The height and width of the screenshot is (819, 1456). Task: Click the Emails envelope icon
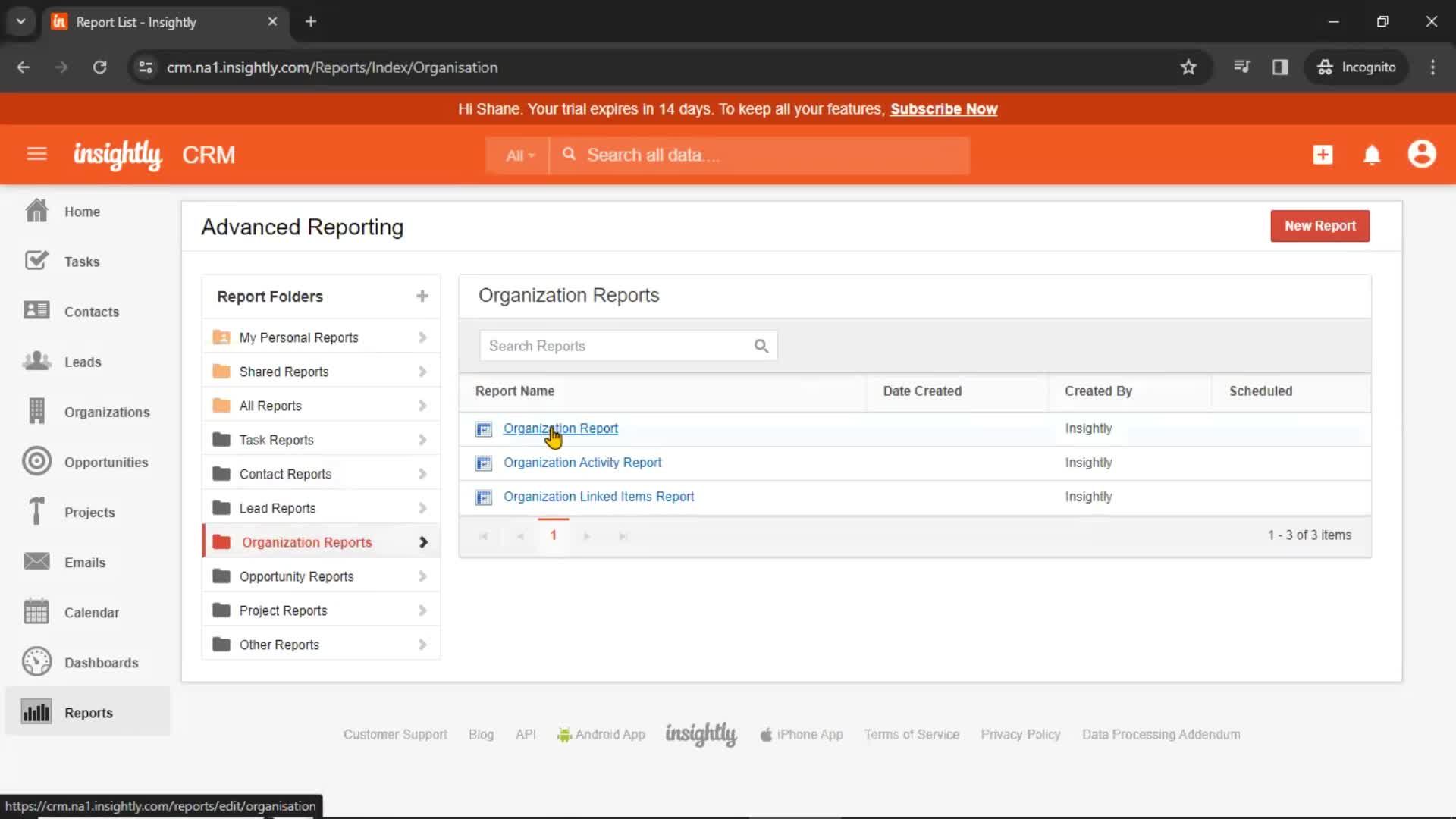coord(36,562)
